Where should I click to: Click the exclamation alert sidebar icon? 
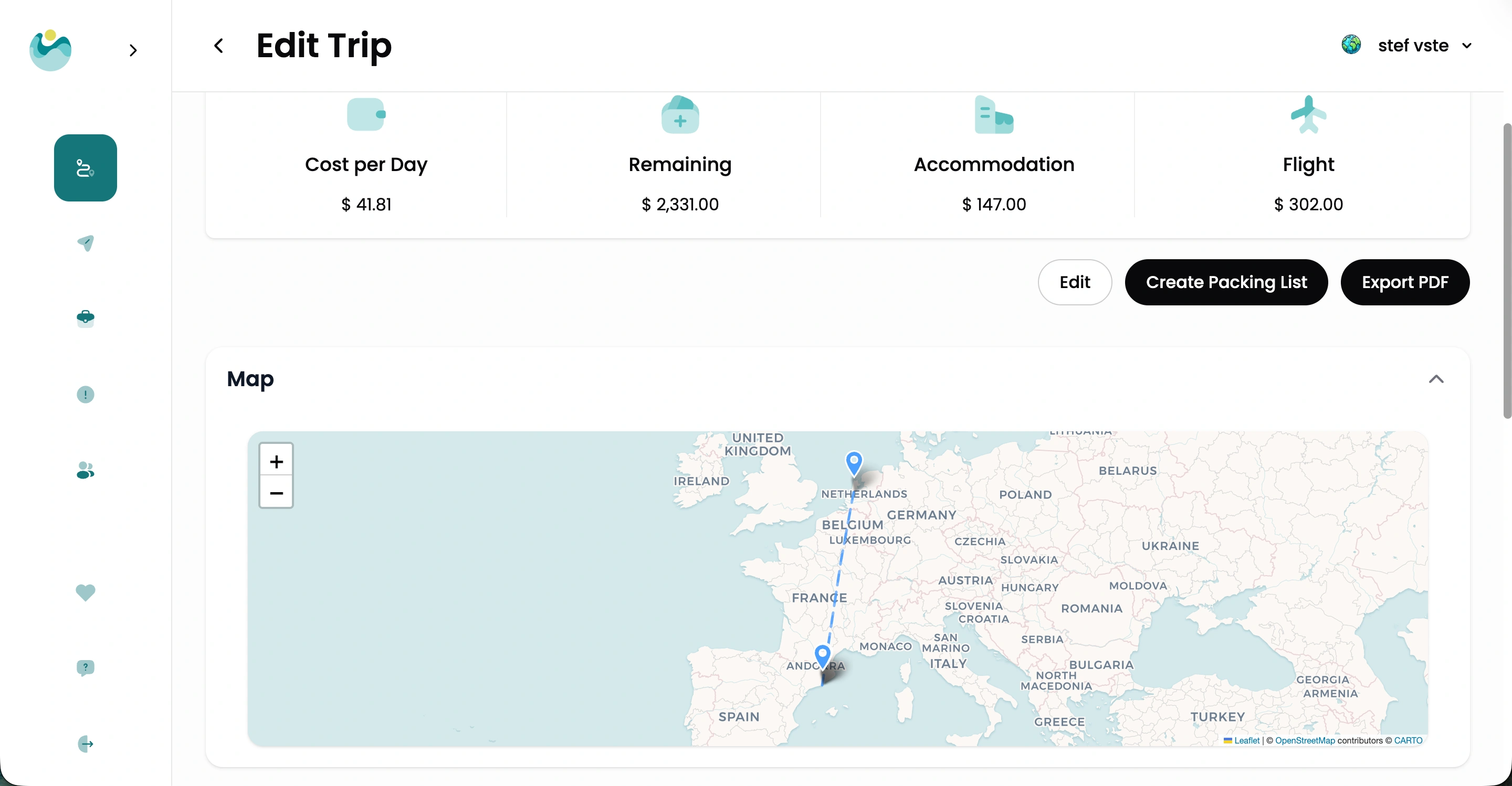pyautogui.click(x=86, y=394)
